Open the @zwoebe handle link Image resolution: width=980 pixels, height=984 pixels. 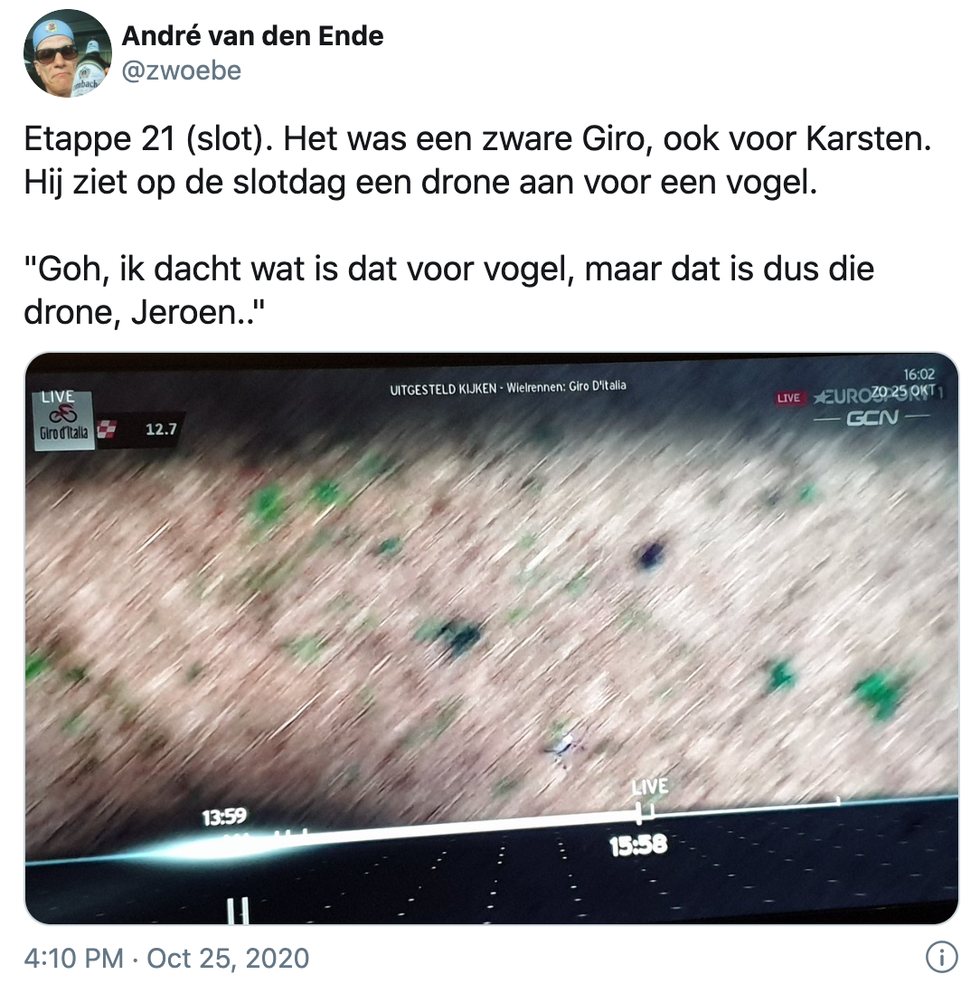point(181,70)
